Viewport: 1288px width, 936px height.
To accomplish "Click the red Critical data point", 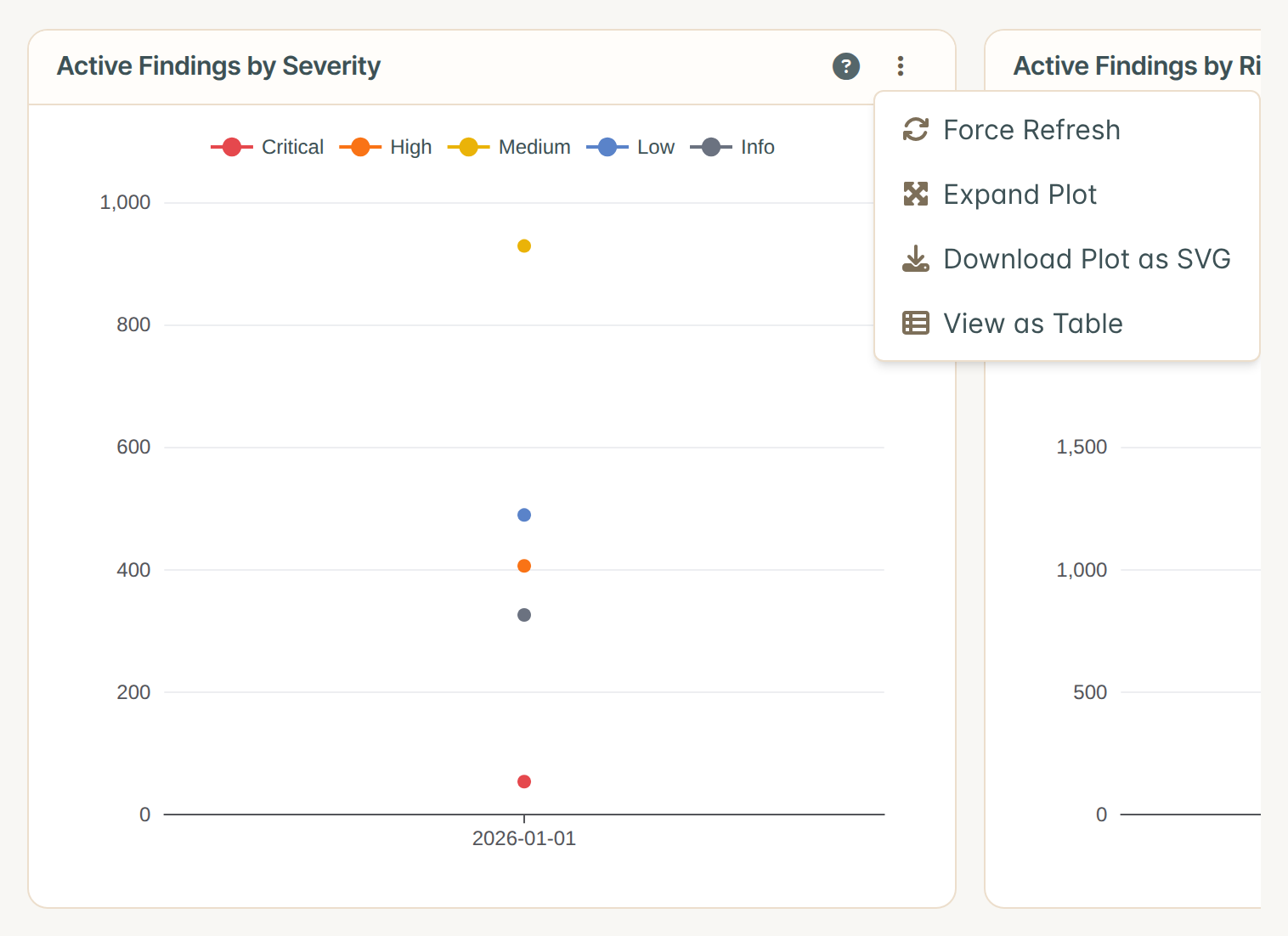I will click(524, 782).
